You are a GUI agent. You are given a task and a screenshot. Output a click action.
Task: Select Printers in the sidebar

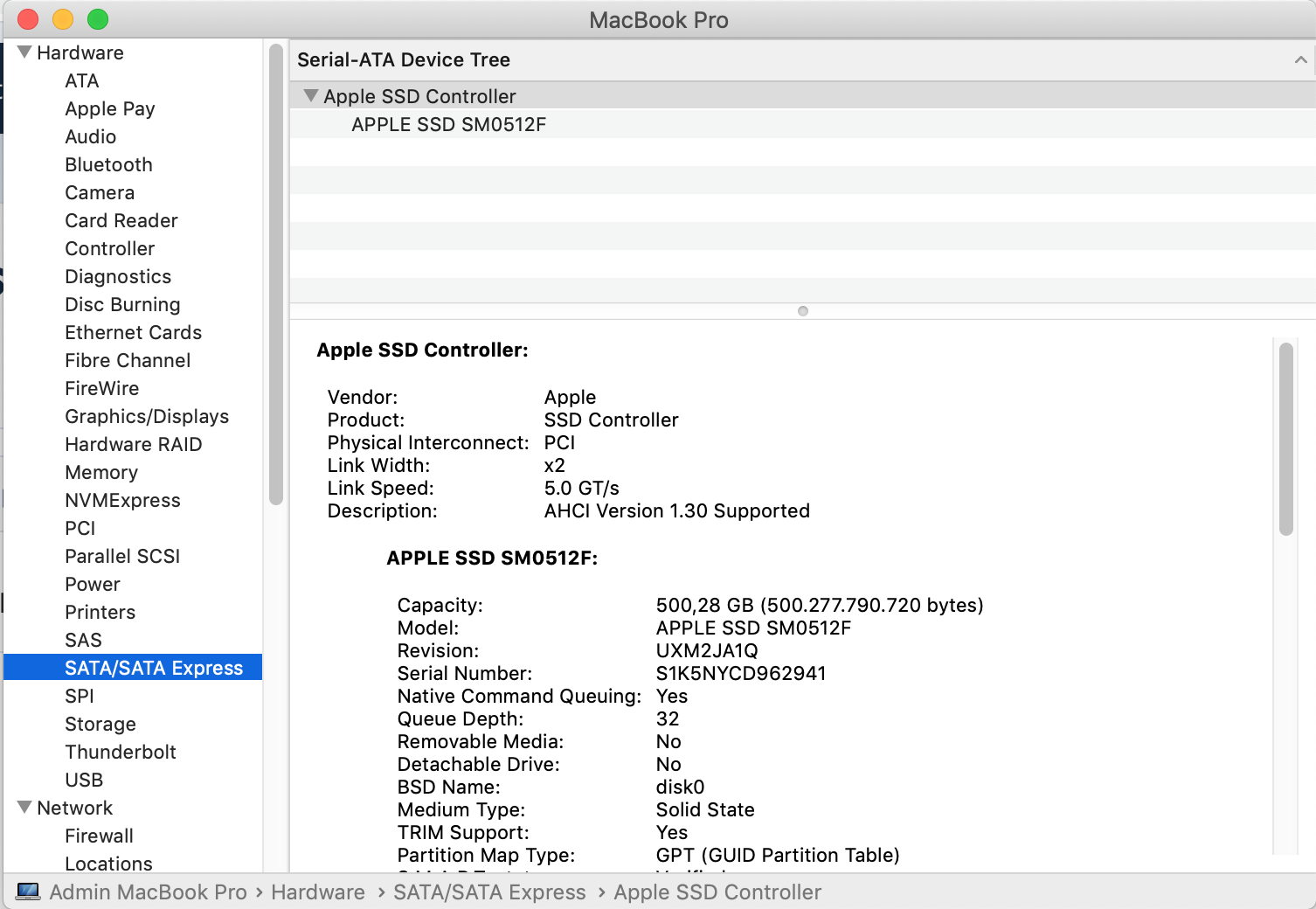[100, 612]
